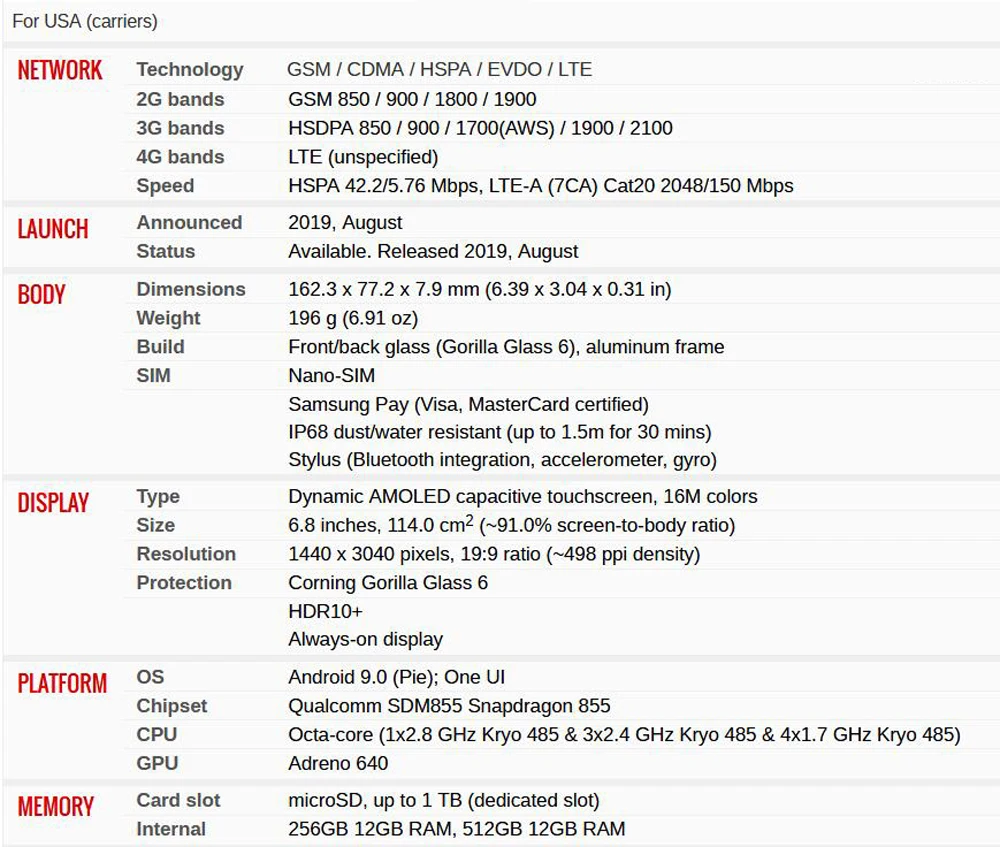Click the 4G bands label
The width and height of the screenshot is (1000, 847).
pyautogui.click(x=180, y=157)
